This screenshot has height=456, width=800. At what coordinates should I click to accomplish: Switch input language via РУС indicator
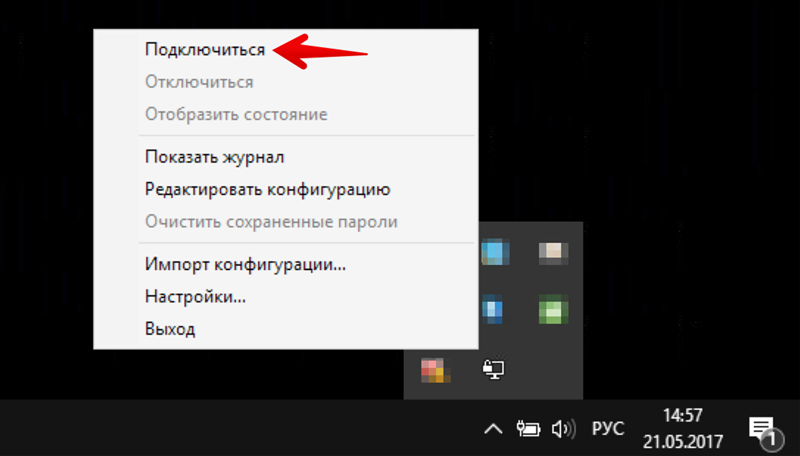click(608, 428)
